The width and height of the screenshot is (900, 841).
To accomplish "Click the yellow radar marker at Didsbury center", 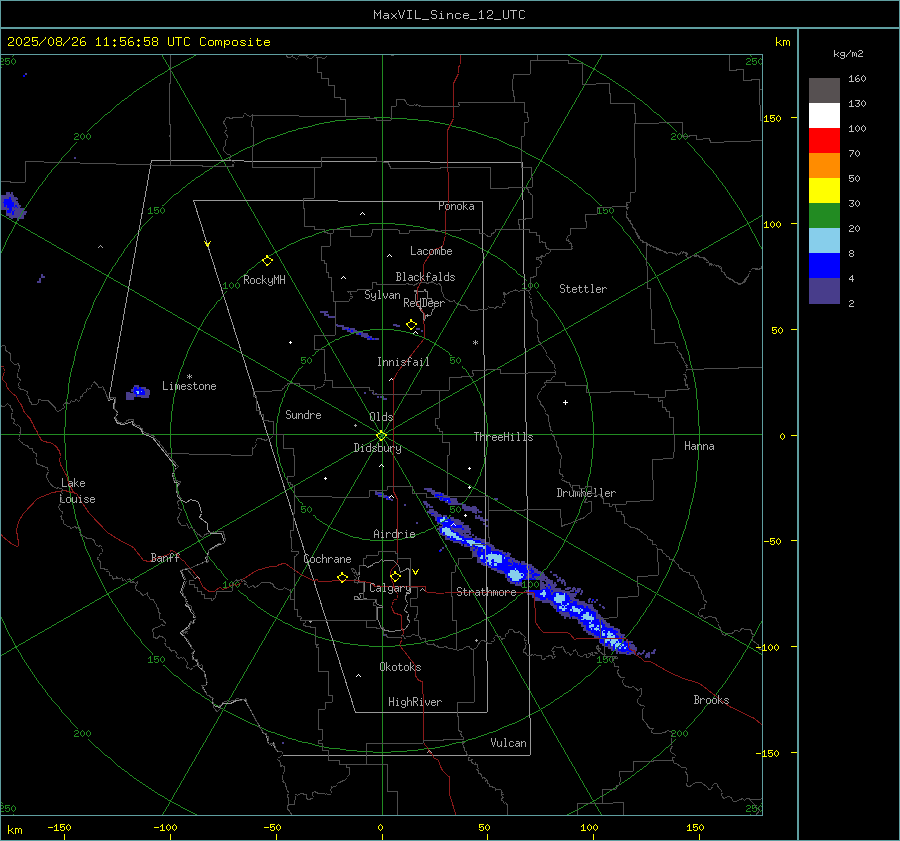I will [x=382, y=436].
